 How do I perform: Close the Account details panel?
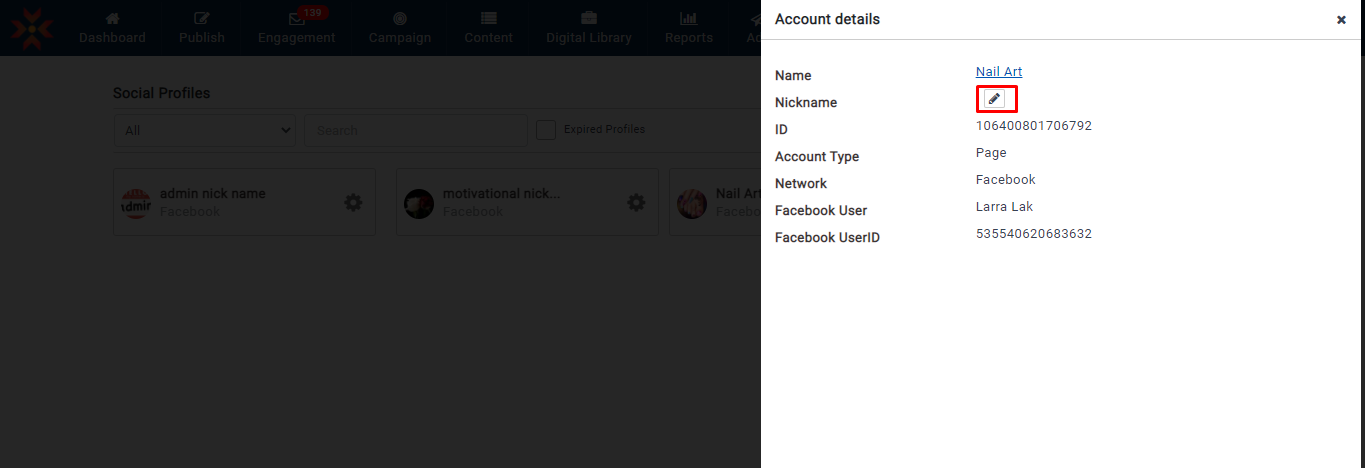pos(1341,20)
